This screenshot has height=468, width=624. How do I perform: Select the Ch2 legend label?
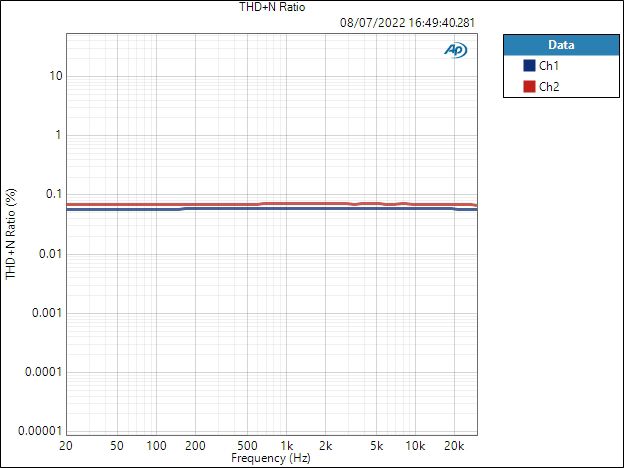(x=549, y=86)
